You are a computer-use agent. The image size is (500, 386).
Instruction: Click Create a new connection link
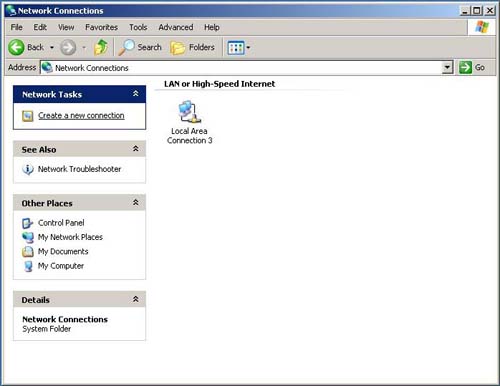81,116
